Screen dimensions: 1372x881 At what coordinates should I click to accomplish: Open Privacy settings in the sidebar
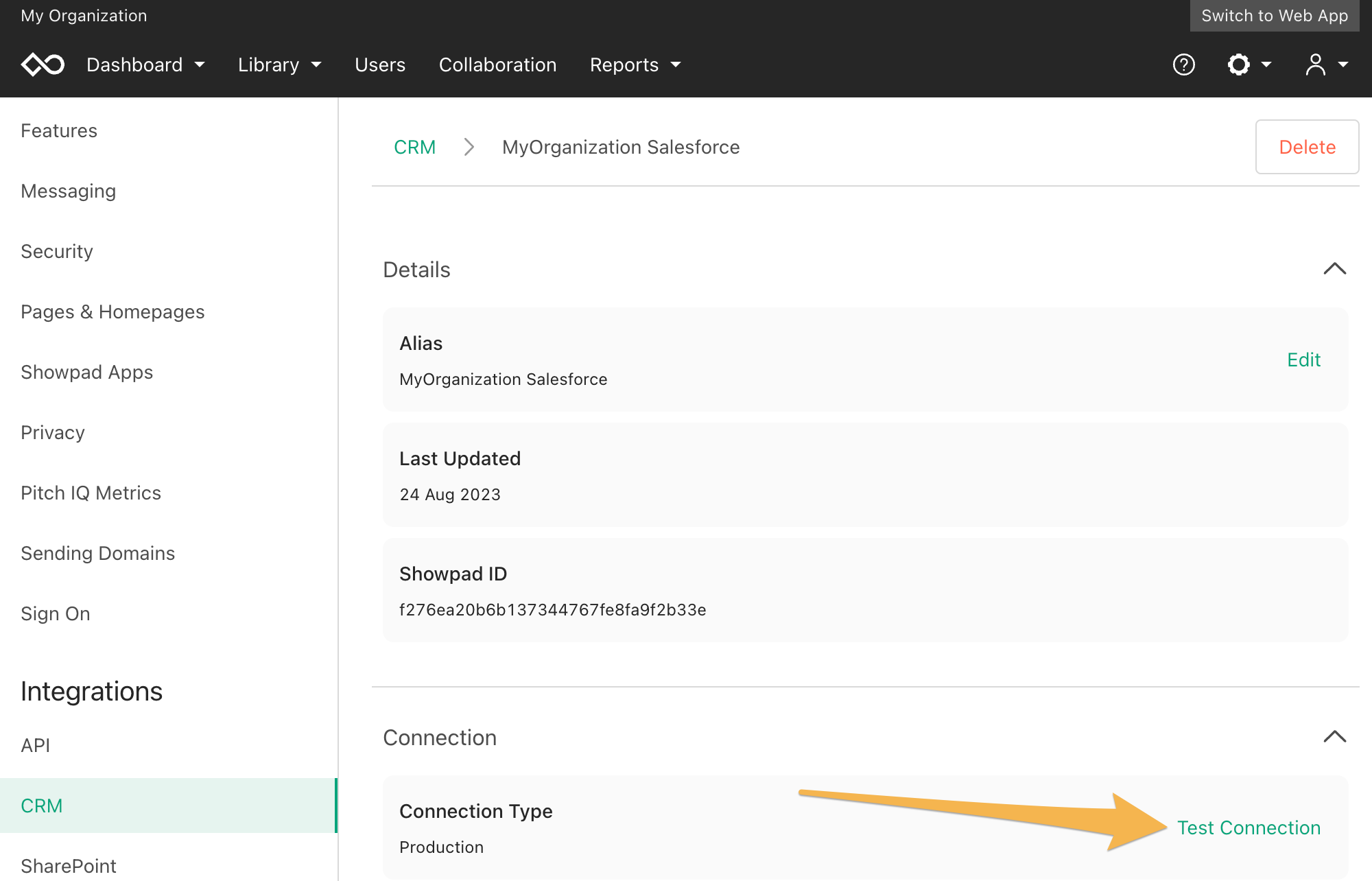[53, 432]
